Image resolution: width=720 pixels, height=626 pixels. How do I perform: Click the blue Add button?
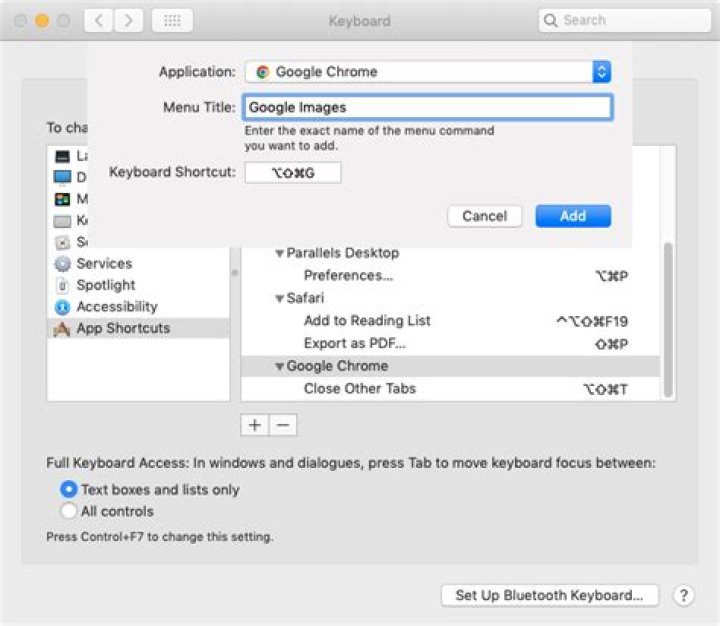573,216
